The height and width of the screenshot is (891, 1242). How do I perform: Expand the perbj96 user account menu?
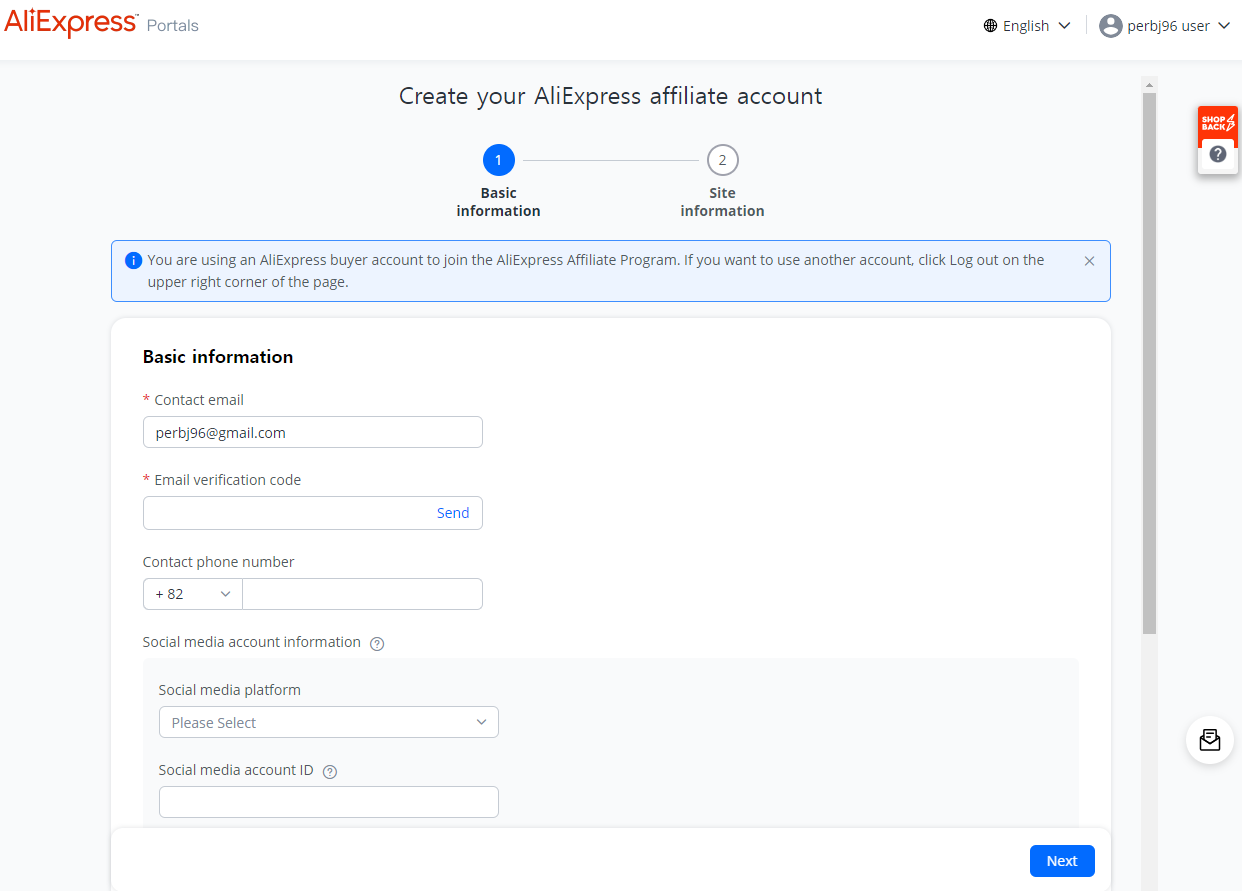tap(1165, 26)
